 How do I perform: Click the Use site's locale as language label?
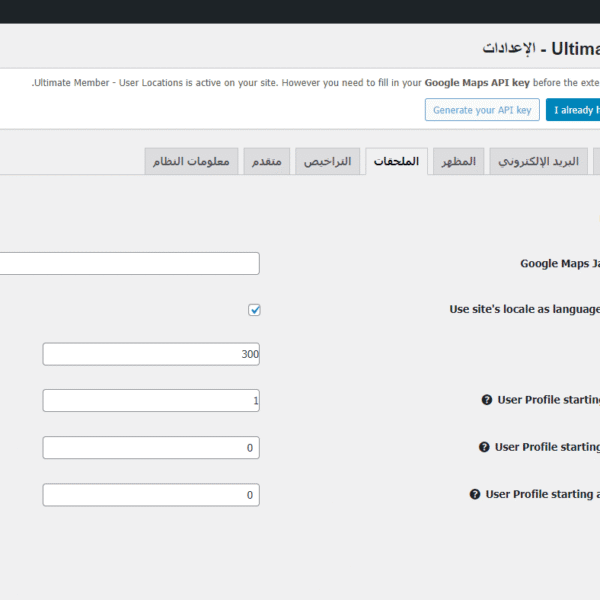click(x=525, y=309)
